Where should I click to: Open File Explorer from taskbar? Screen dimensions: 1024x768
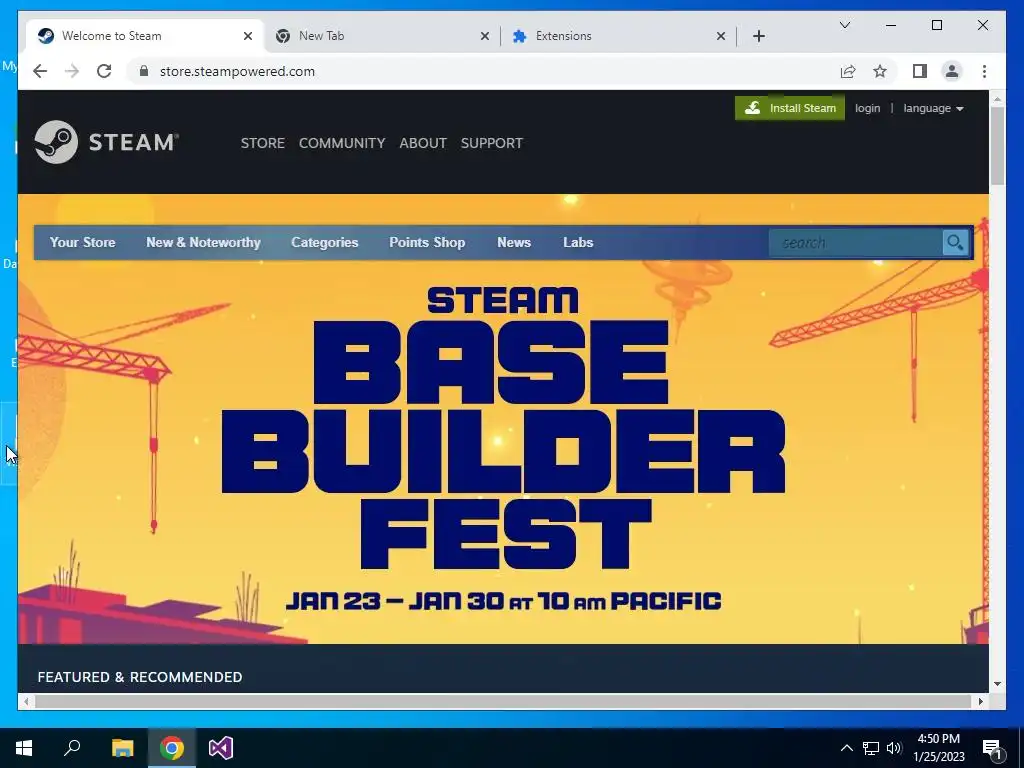(122, 748)
